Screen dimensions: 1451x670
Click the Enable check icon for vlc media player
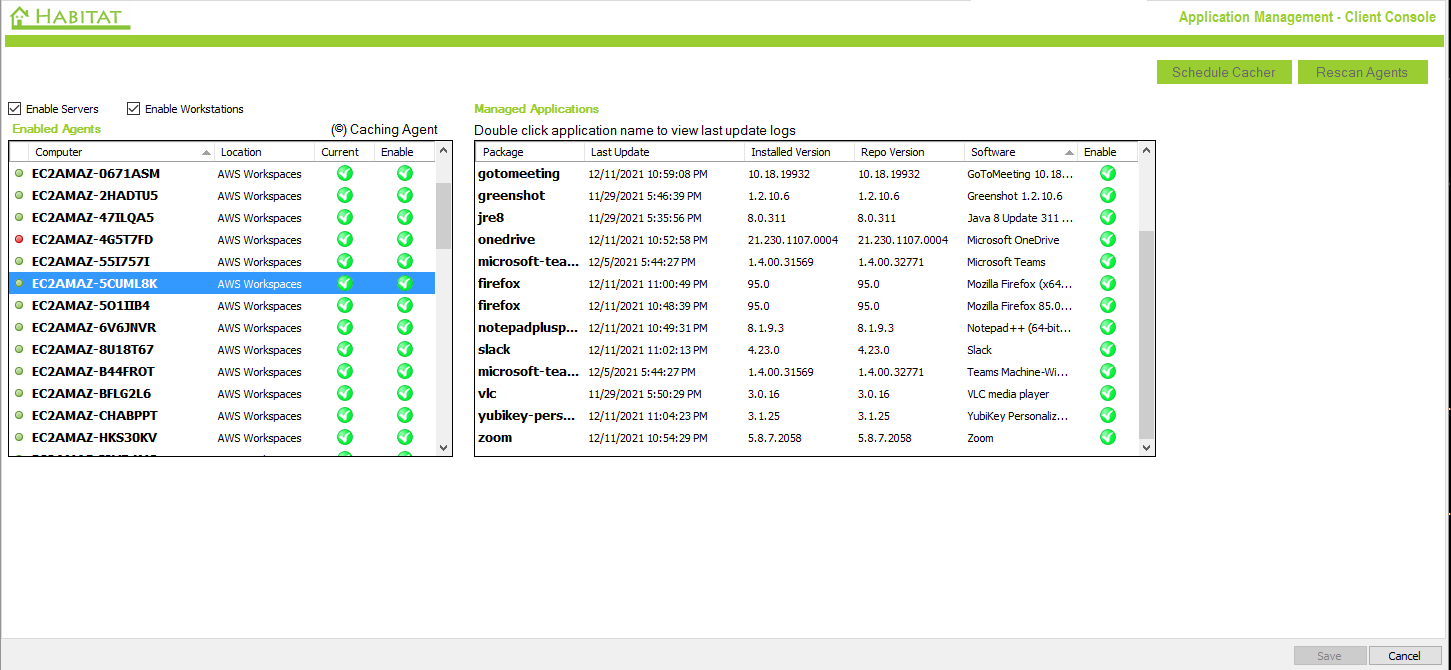1107,393
